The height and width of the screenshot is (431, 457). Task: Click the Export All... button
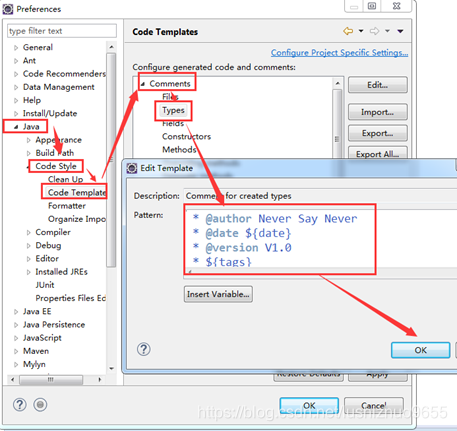(378, 153)
